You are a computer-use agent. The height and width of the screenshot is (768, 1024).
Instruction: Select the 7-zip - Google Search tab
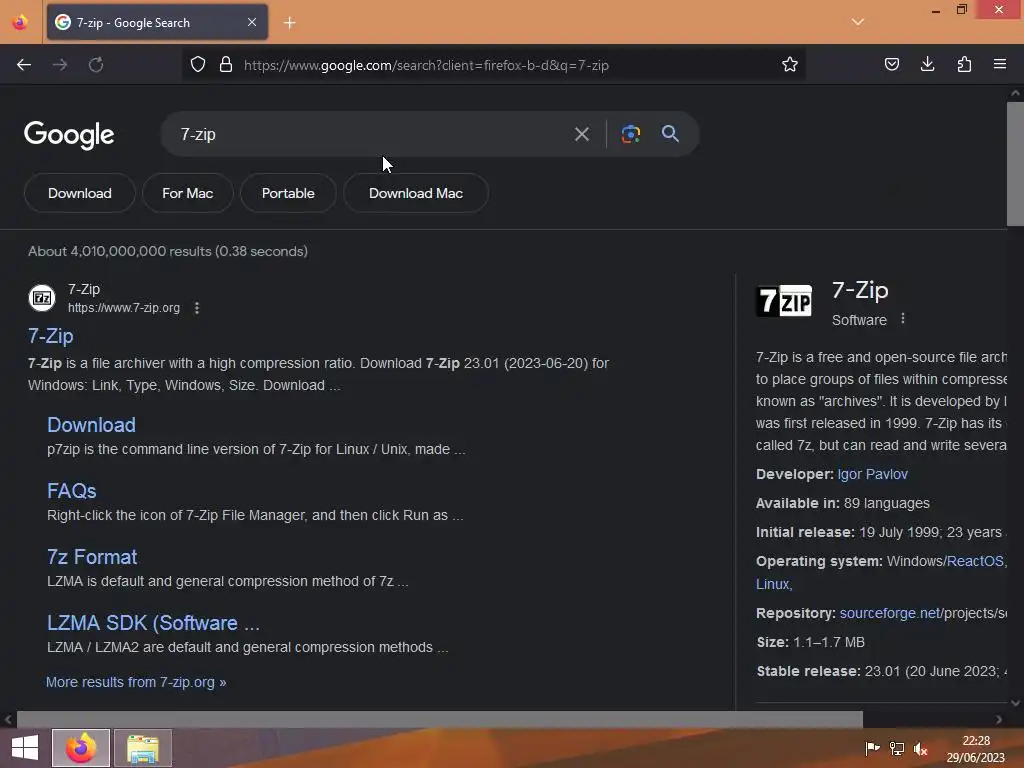point(157,22)
